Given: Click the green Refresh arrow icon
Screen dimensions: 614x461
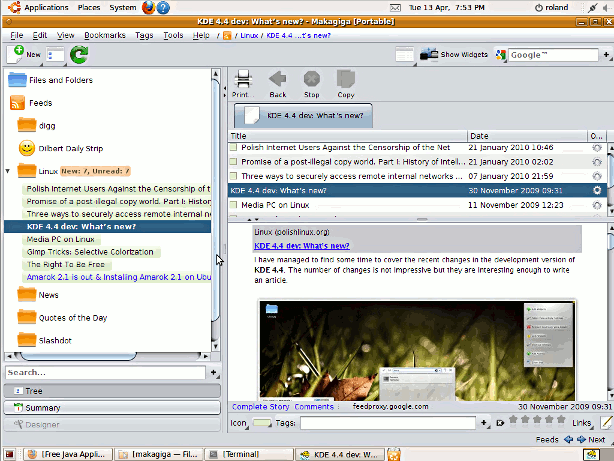Looking at the screenshot, I should click(79, 54).
